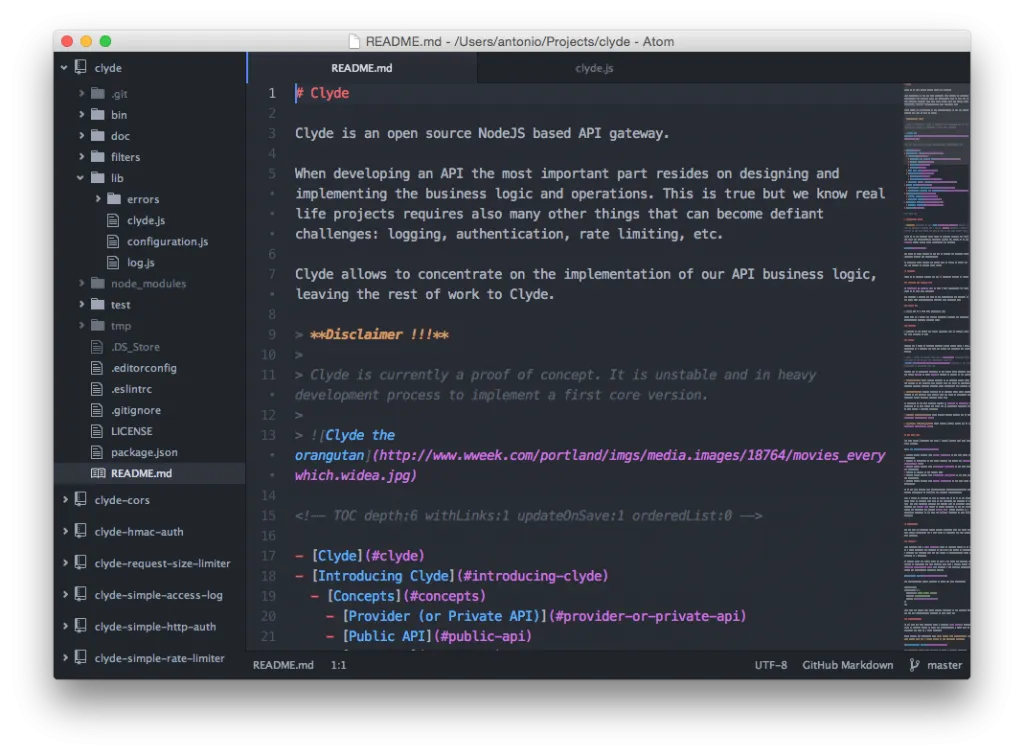Expand the errors folder chevron
1024x756 pixels.
[x=98, y=198]
